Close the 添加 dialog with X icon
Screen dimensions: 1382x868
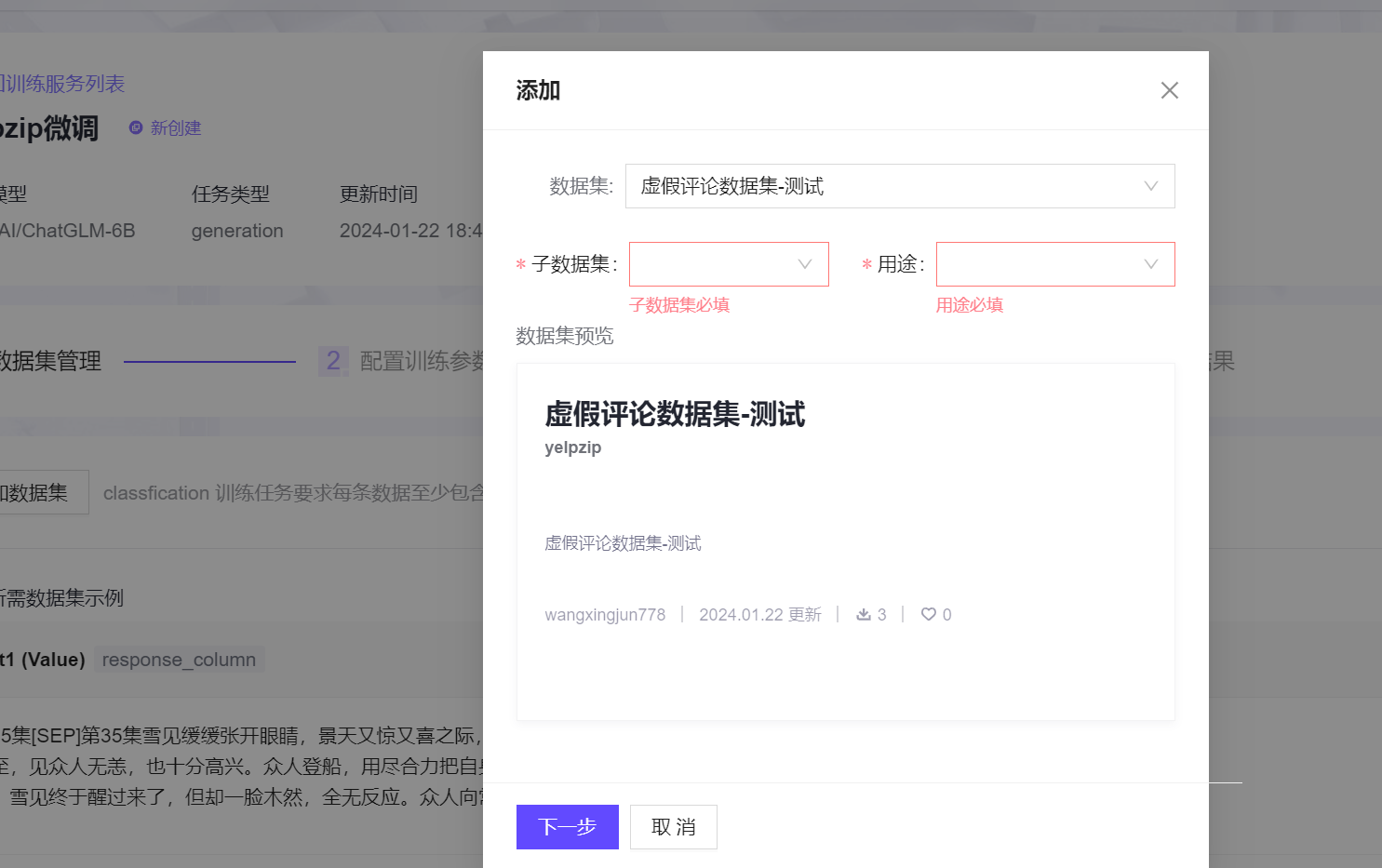(1170, 90)
